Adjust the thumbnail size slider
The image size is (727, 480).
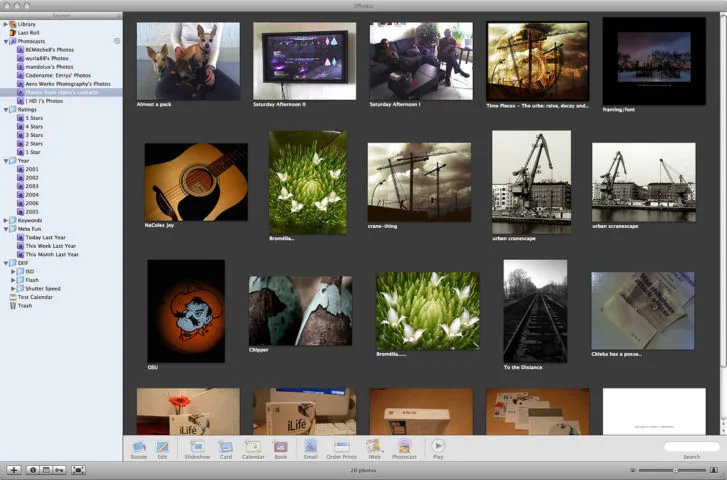tap(673, 470)
